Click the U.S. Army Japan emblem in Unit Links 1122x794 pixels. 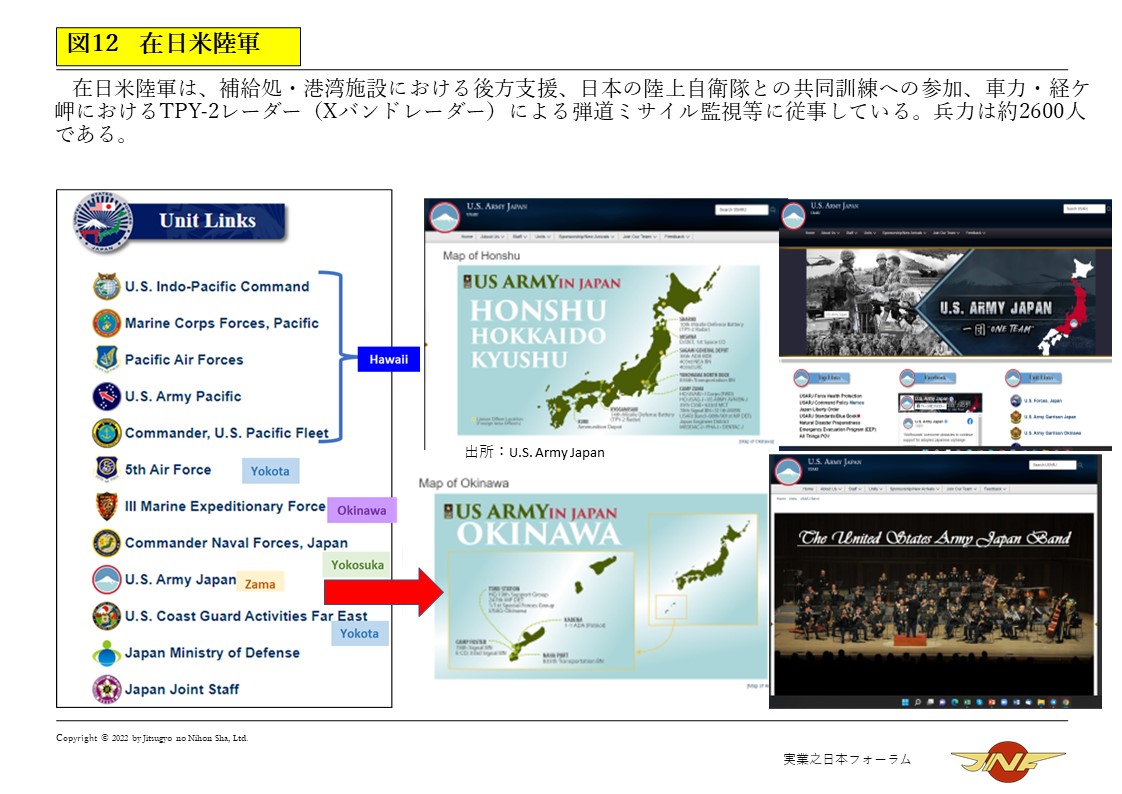tap(106, 579)
